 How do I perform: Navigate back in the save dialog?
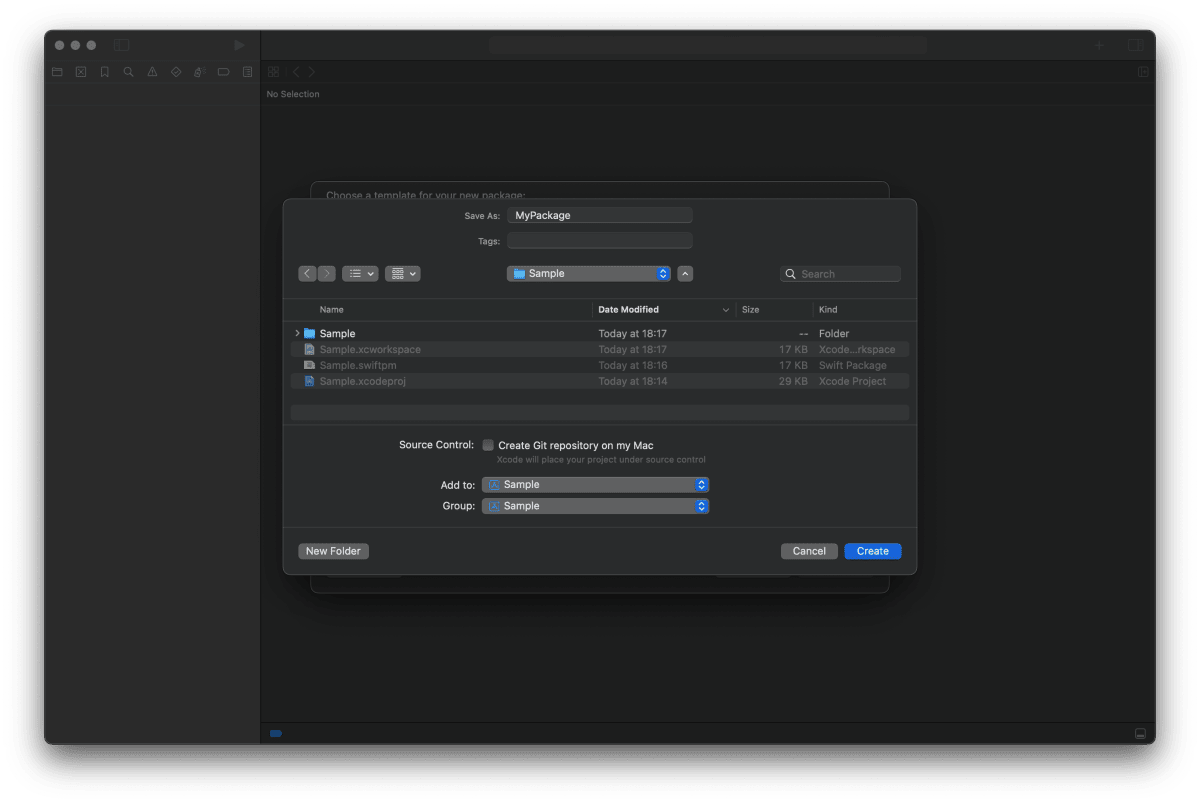coord(307,273)
